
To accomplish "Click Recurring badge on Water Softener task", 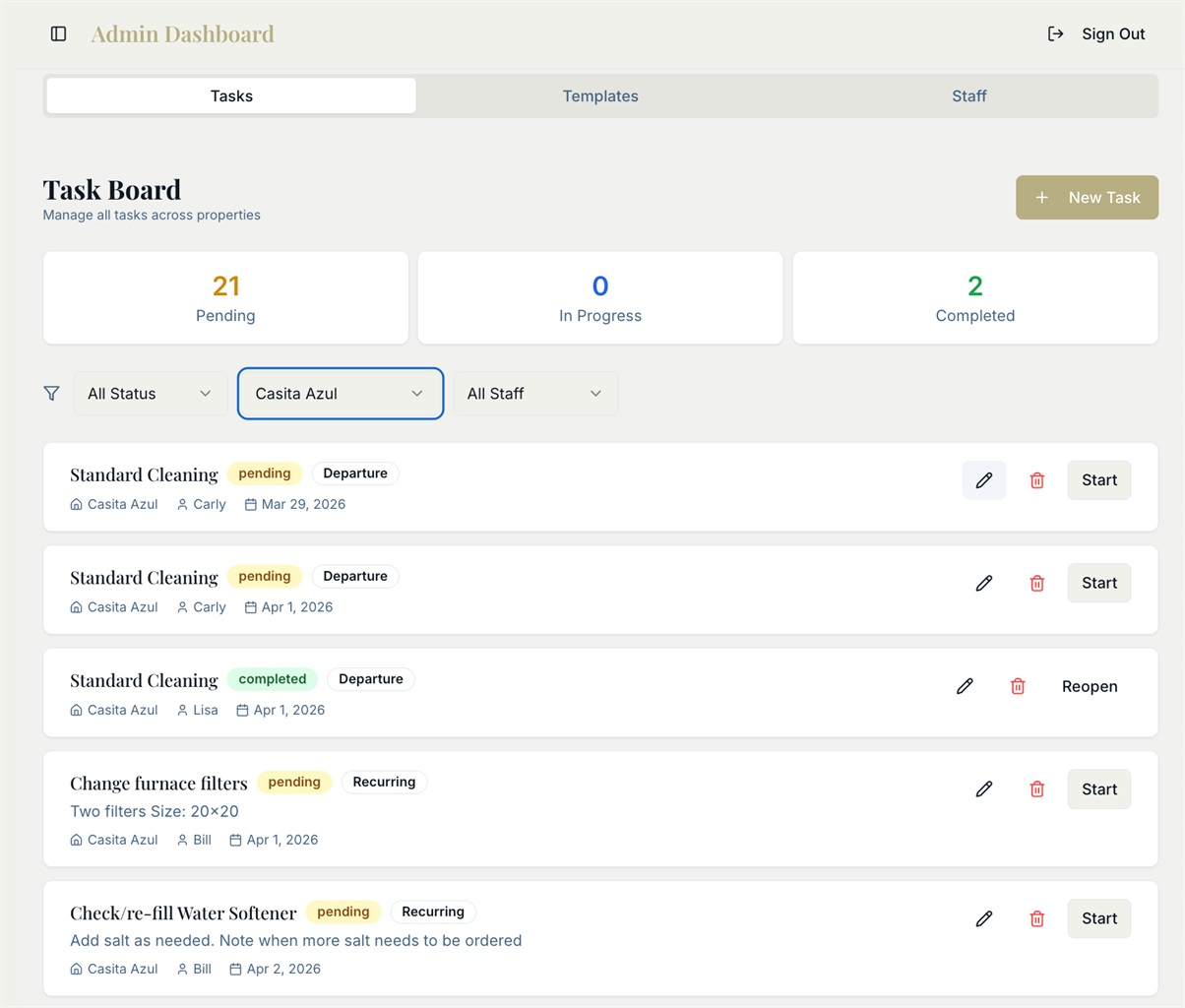I will [x=433, y=912].
